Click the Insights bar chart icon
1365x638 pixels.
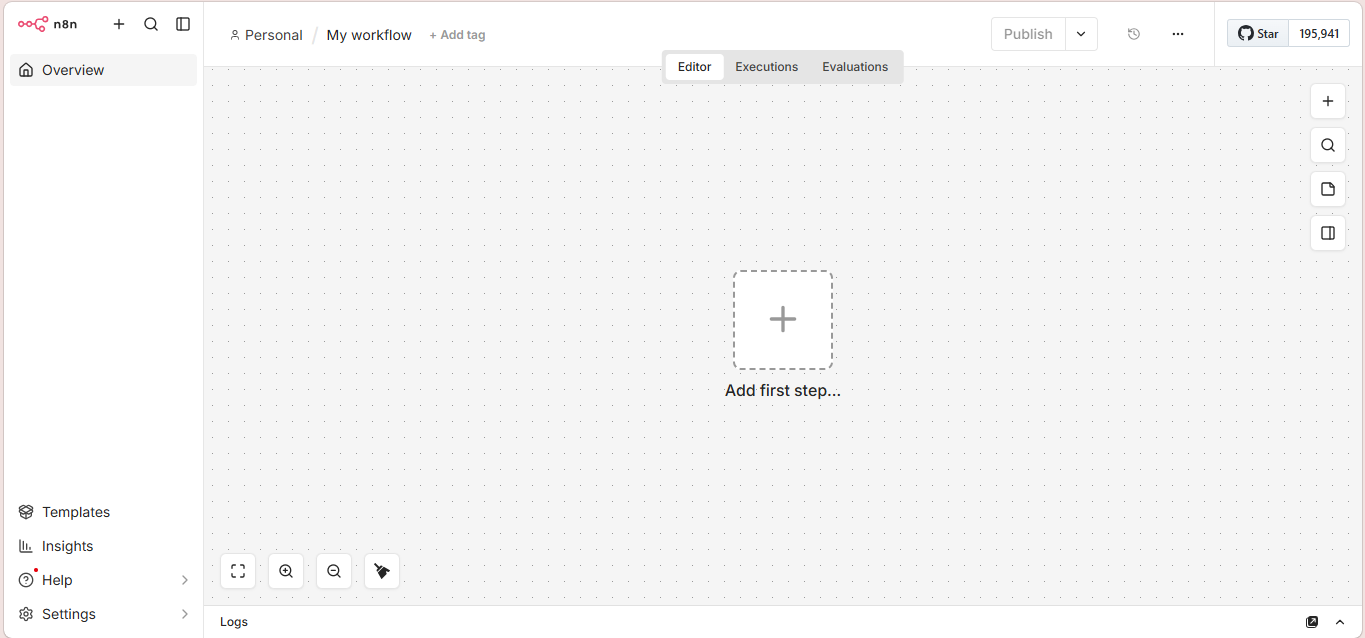click(26, 546)
